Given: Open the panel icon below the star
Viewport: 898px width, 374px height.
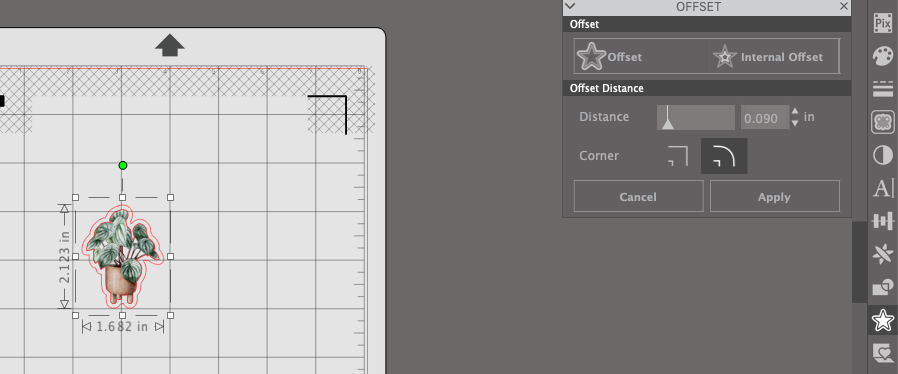Looking at the screenshot, I should pyautogui.click(x=883, y=353).
